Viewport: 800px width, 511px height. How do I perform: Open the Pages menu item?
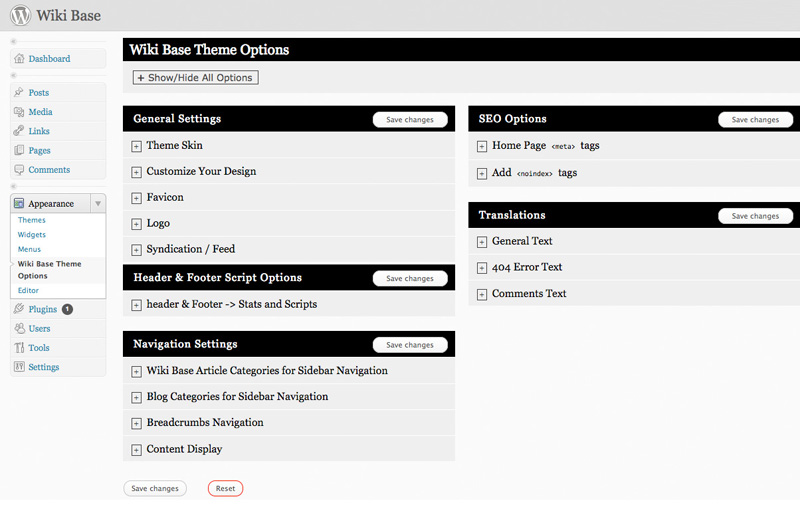[x=39, y=150]
